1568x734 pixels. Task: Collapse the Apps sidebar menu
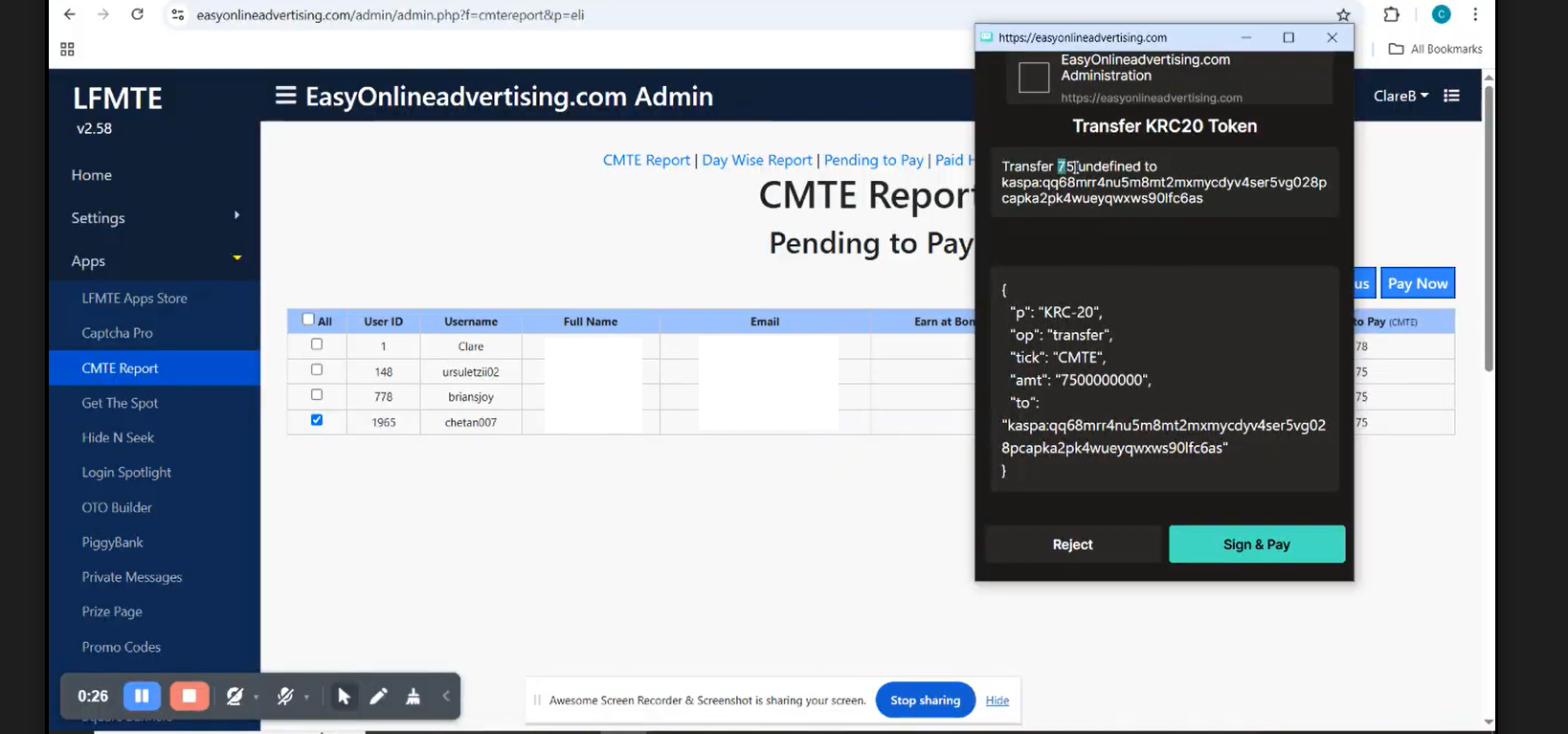click(x=154, y=260)
